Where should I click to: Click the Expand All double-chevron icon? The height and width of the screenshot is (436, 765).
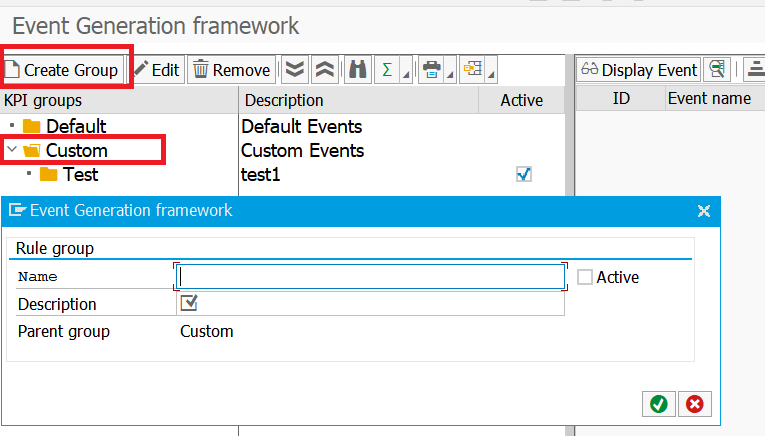[x=294, y=70]
